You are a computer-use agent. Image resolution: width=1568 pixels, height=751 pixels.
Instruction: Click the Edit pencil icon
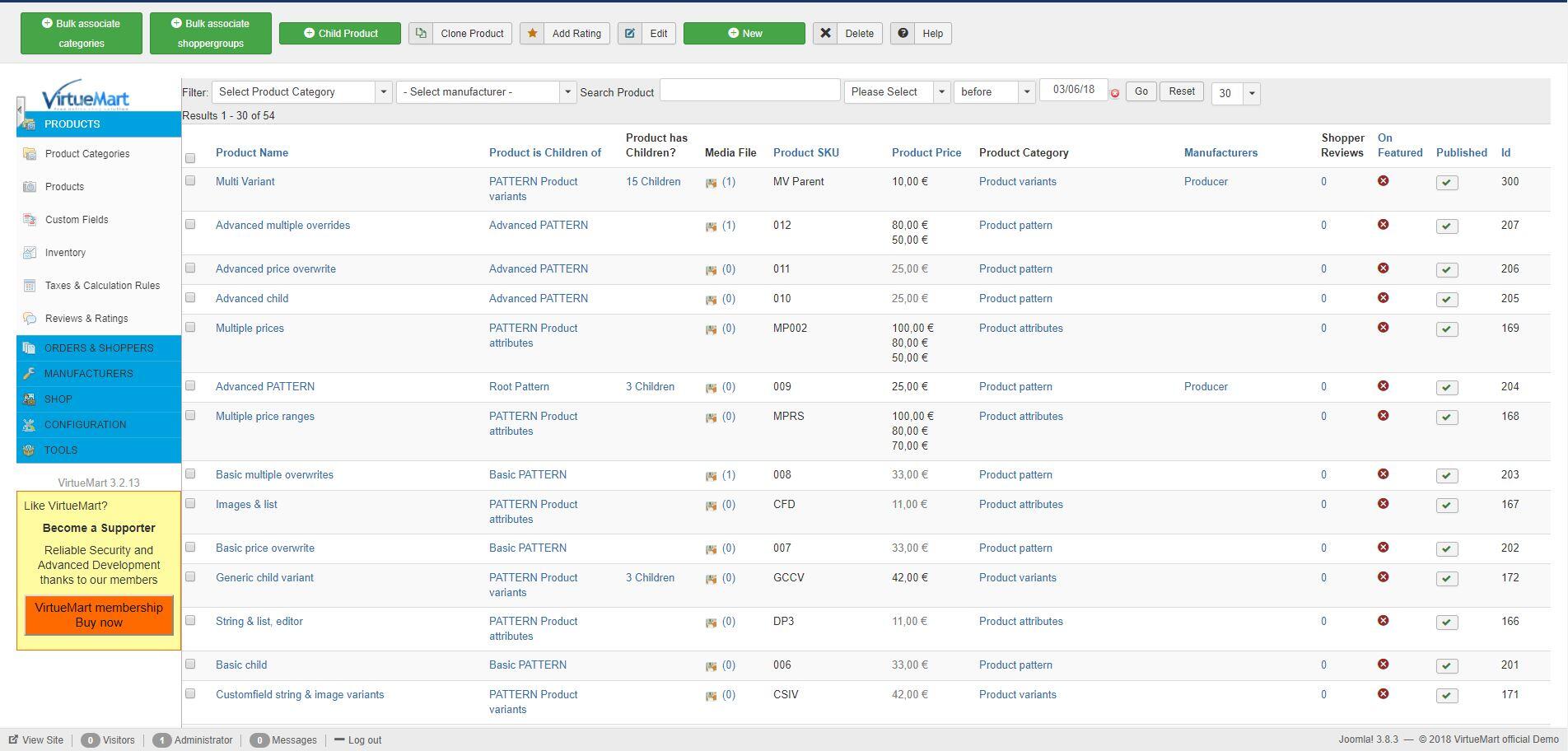tap(630, 34)
